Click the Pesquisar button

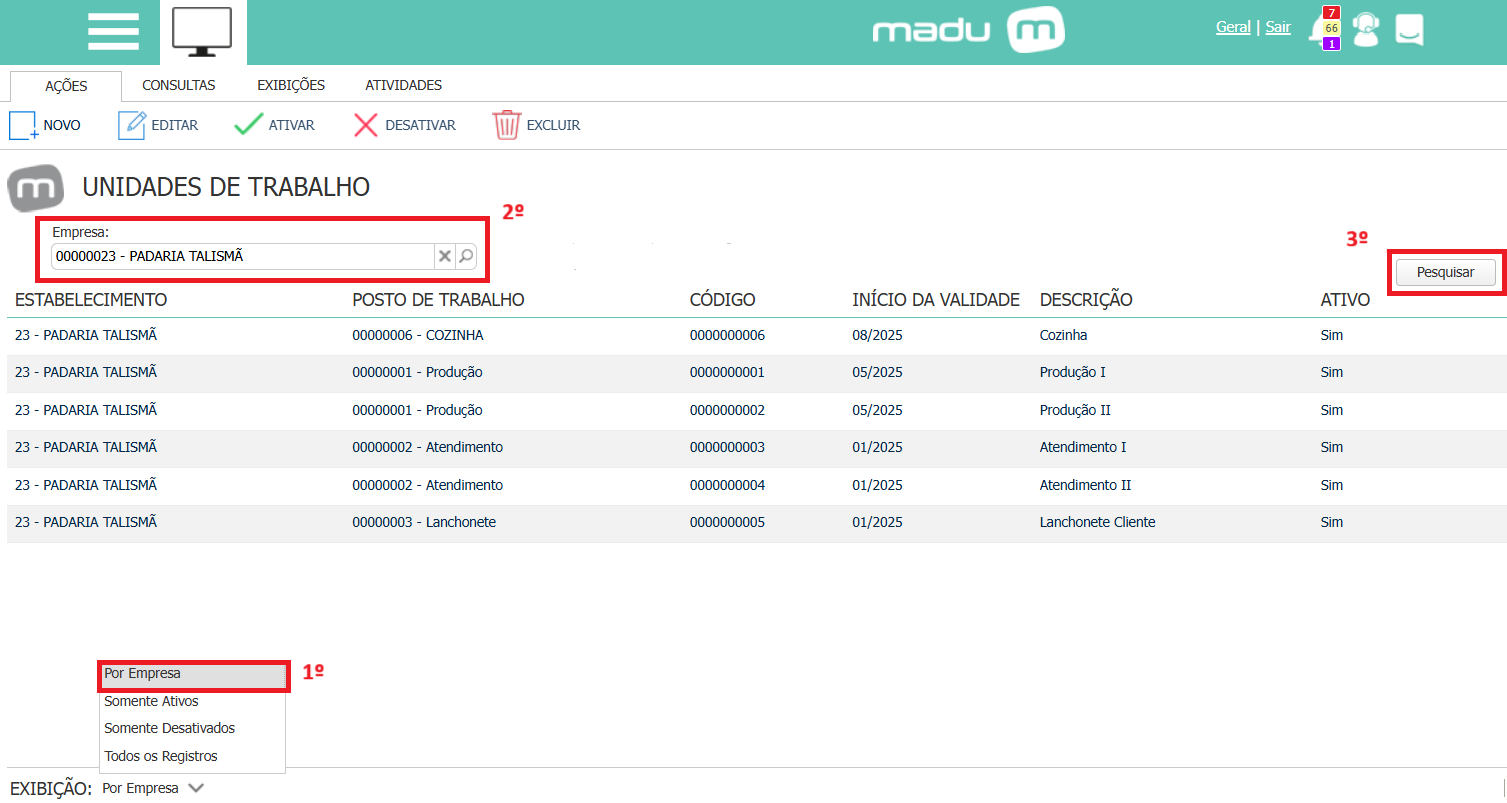[x=1446, y=272]
